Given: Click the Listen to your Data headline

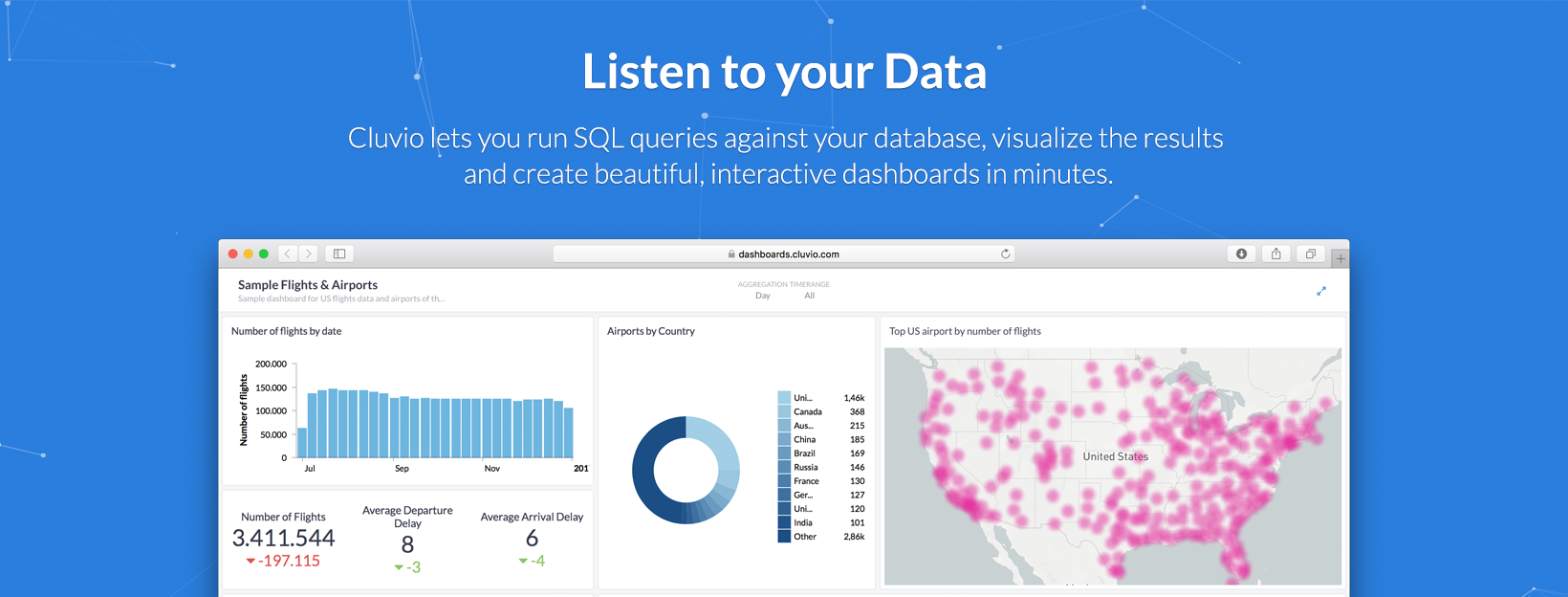Looking at the screenshot, I should (x=784, y=72).
